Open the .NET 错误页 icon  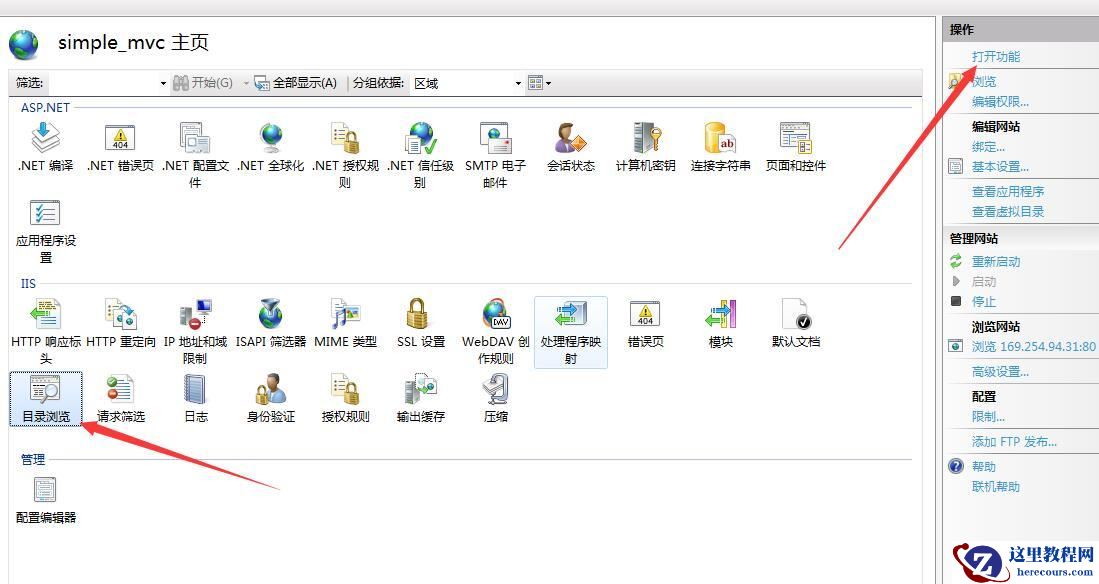tap(120, 137)
